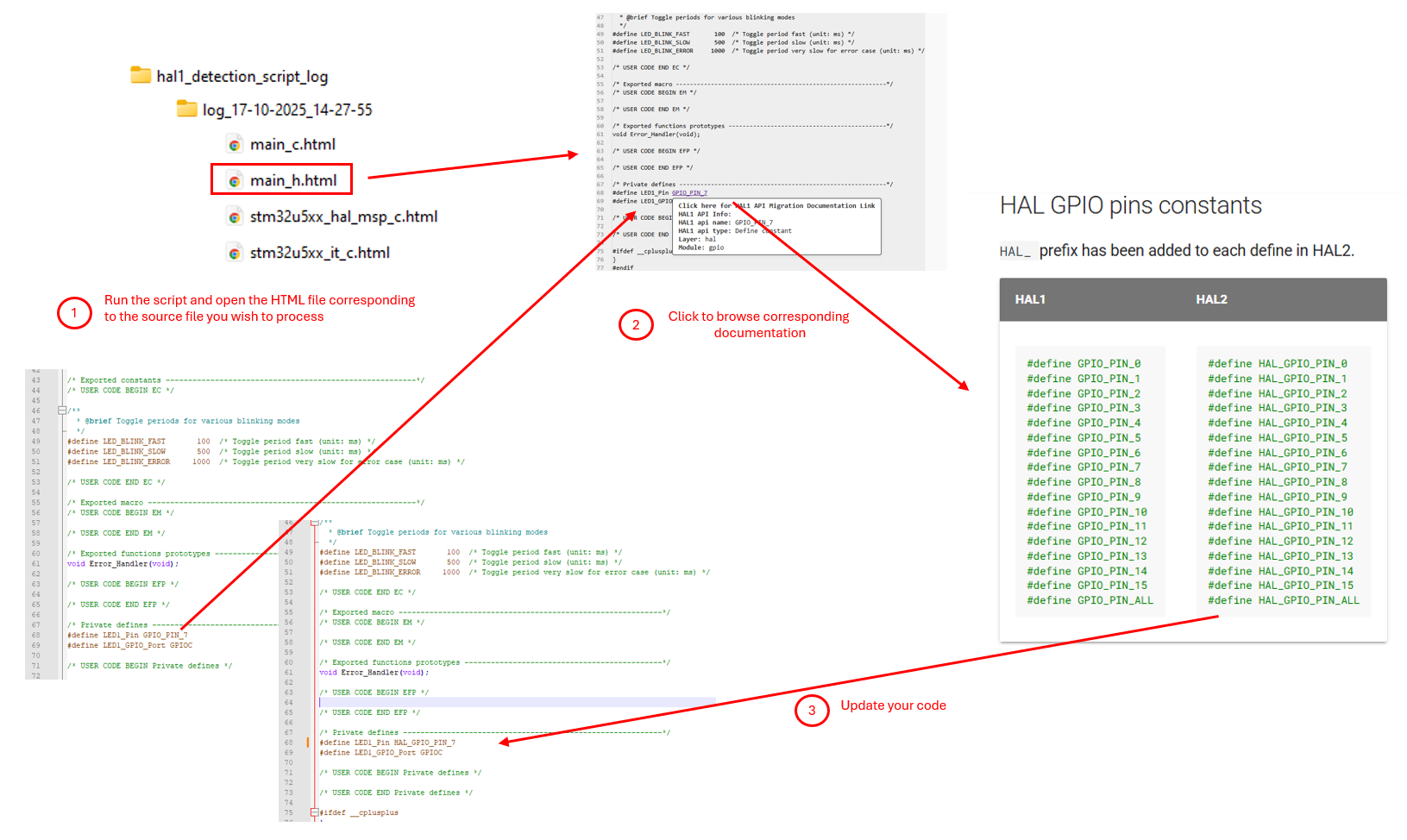1407x840 pixels.
Task: Click the Chrome icon beside main_c.html
Action: click(234, 145)
